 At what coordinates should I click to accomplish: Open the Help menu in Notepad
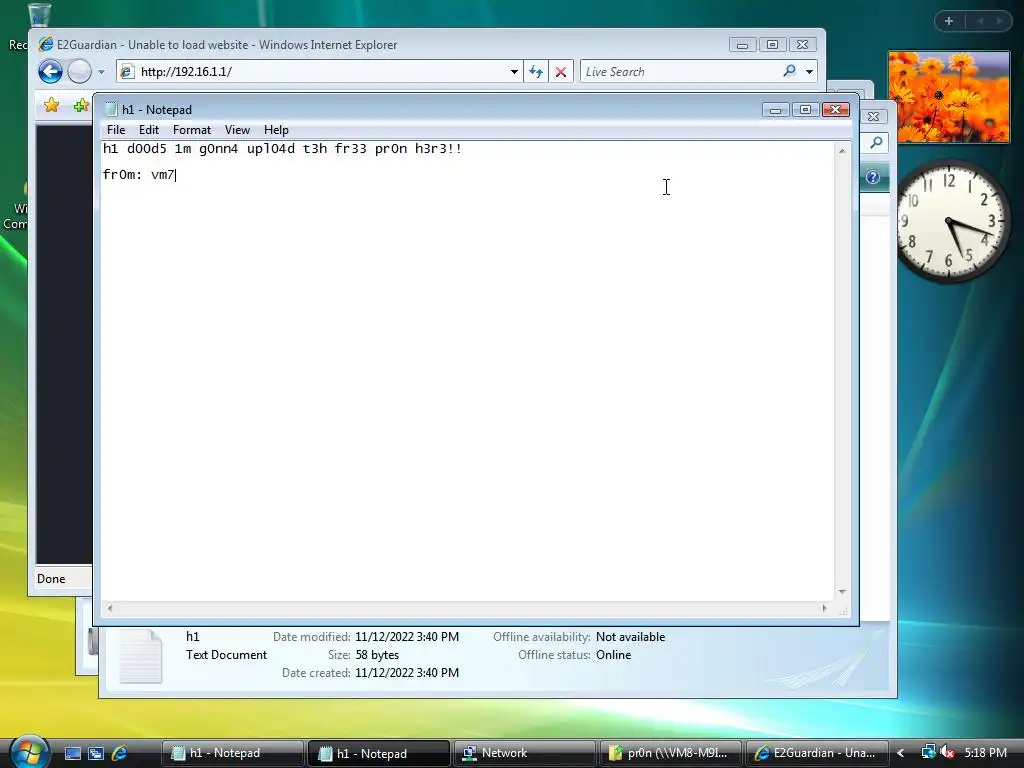tap(276, 130)
